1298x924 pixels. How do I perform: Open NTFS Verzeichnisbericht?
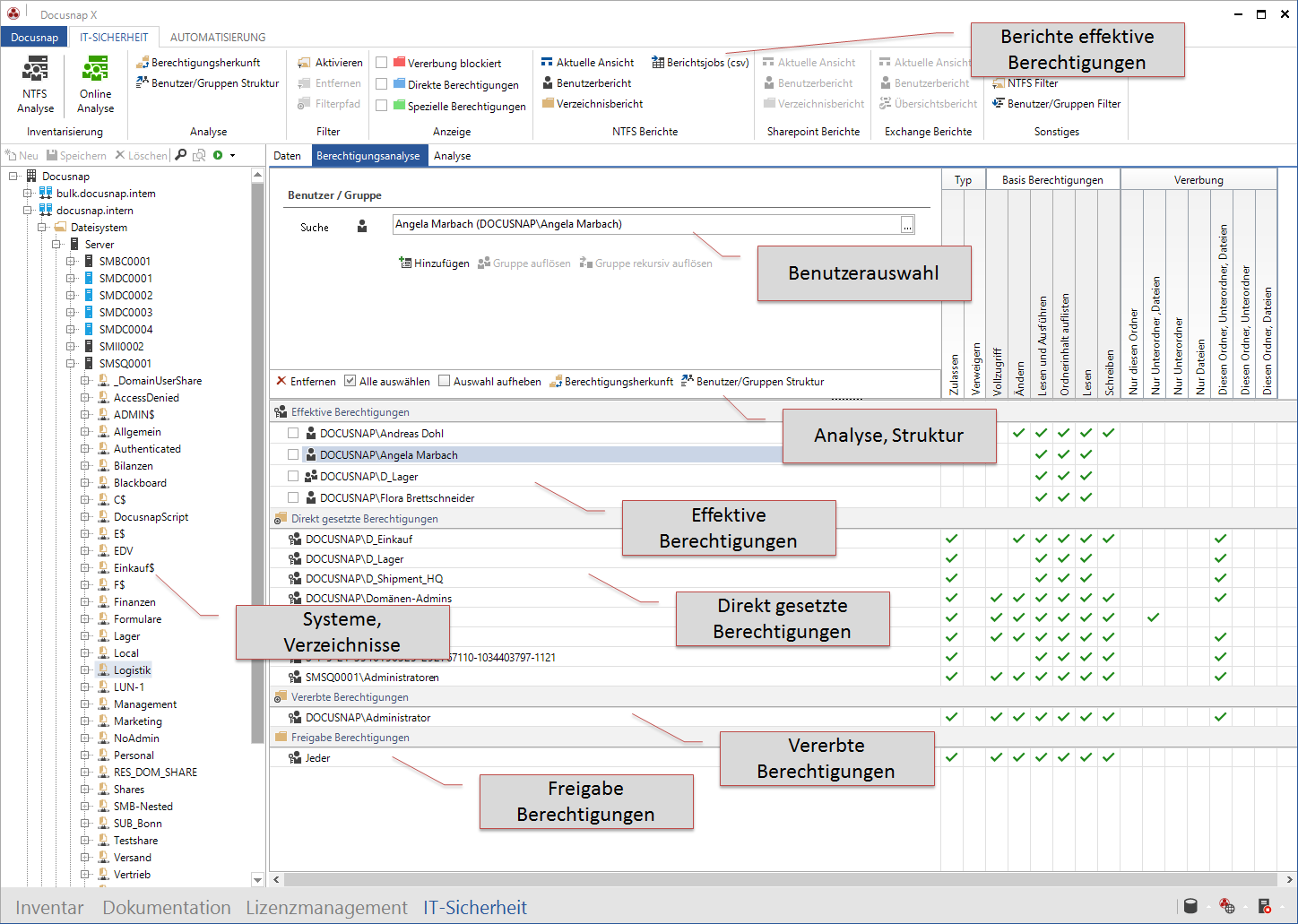click(592, 104)
